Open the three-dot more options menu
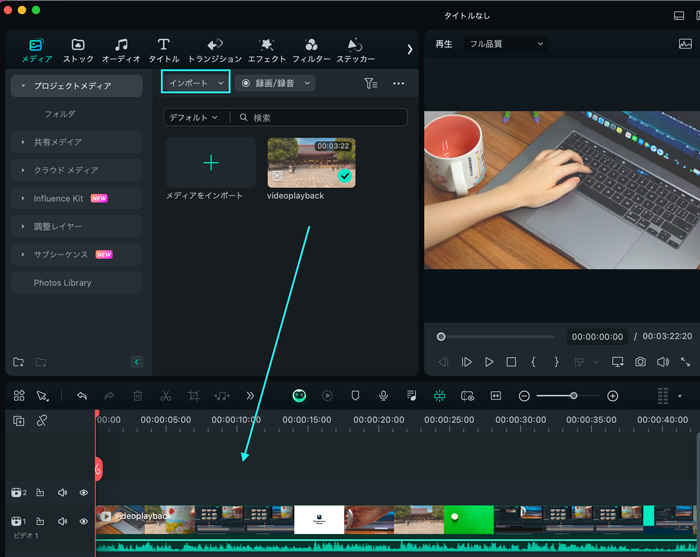The image size is (700, 557). click(x=398, y=83)
